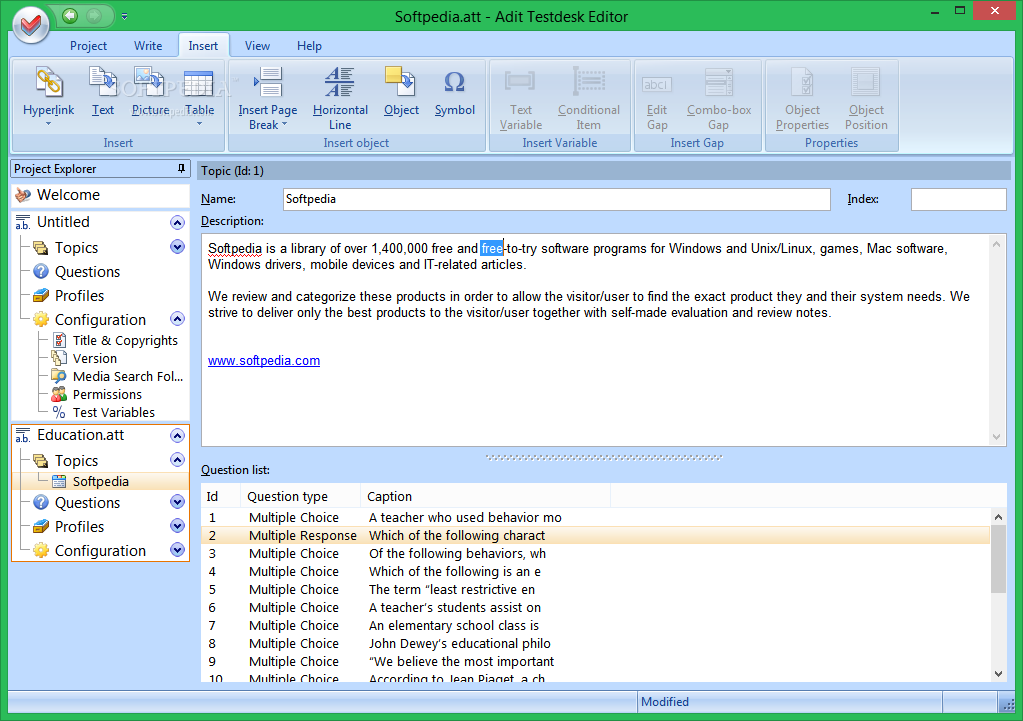This screenshot has width=1023, height=721.
Task: Open the Welcome item in explorer
Action: 100,194
